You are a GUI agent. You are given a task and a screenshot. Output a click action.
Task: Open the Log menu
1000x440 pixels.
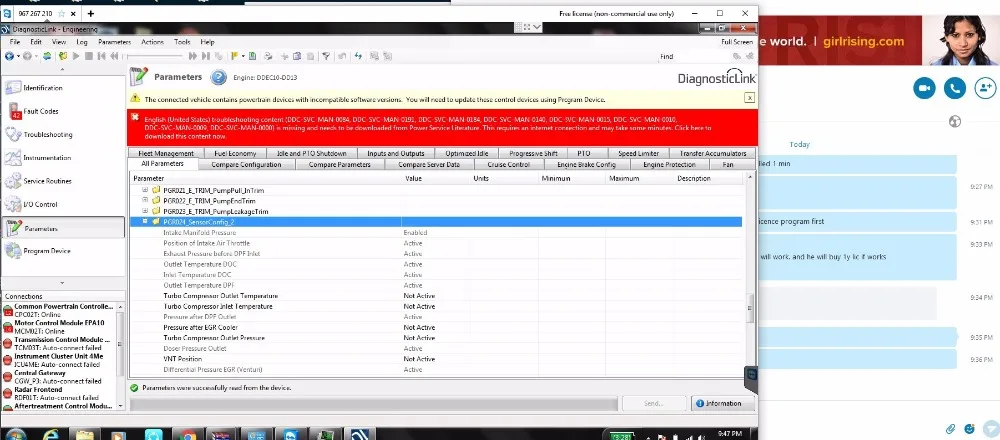(82, 42)
